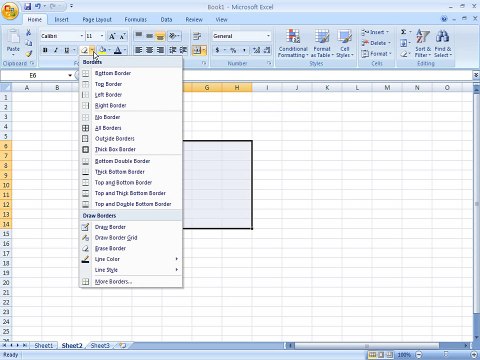Choose Outside Borders option
This screenshot has width=480, height=360.
click(131, 138)
